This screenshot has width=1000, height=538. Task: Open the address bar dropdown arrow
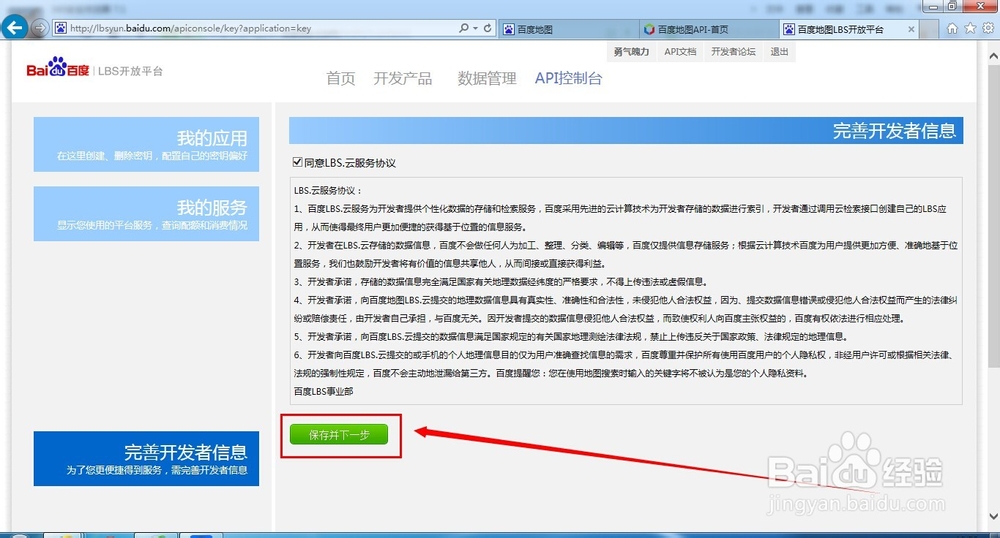coord(476,28)
